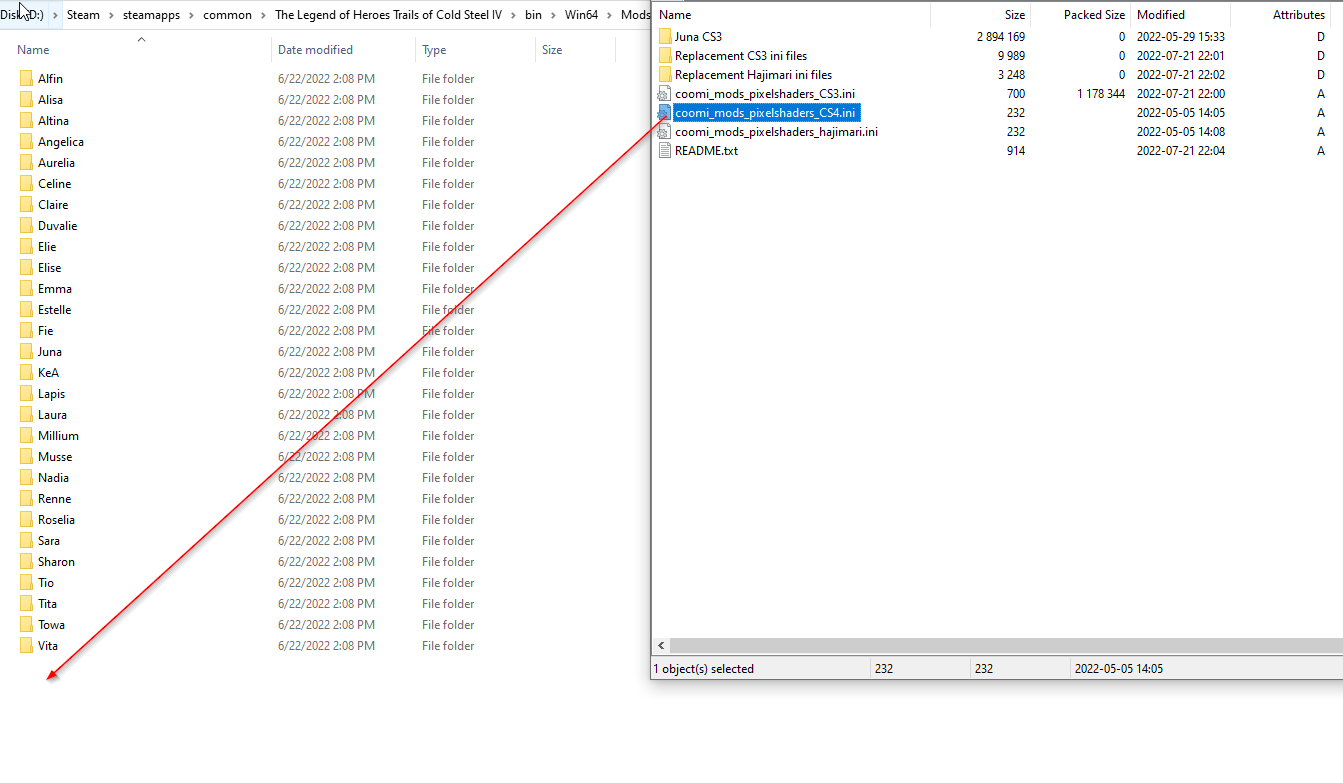Select the Duvalie folder icon
Image resolution: width=1343 pixels, height=783 pixels.
coord(26,225)
